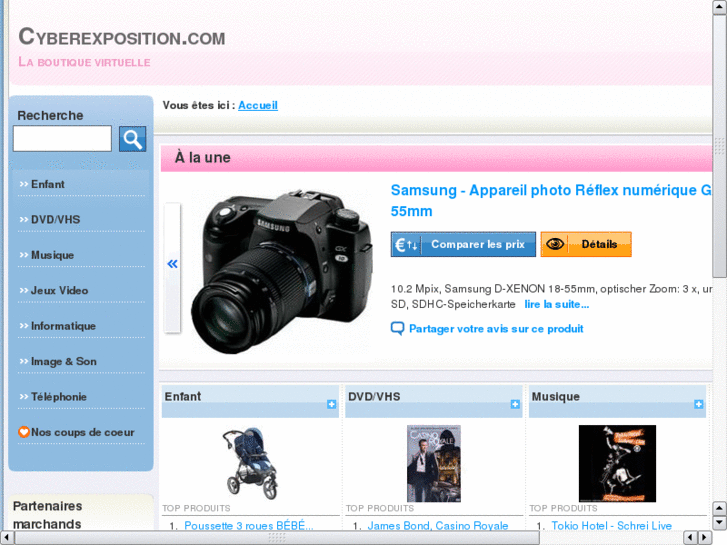Screen dimensions: 727x545
Task: Click the Enfant box heading
Action: pos(183,397)
